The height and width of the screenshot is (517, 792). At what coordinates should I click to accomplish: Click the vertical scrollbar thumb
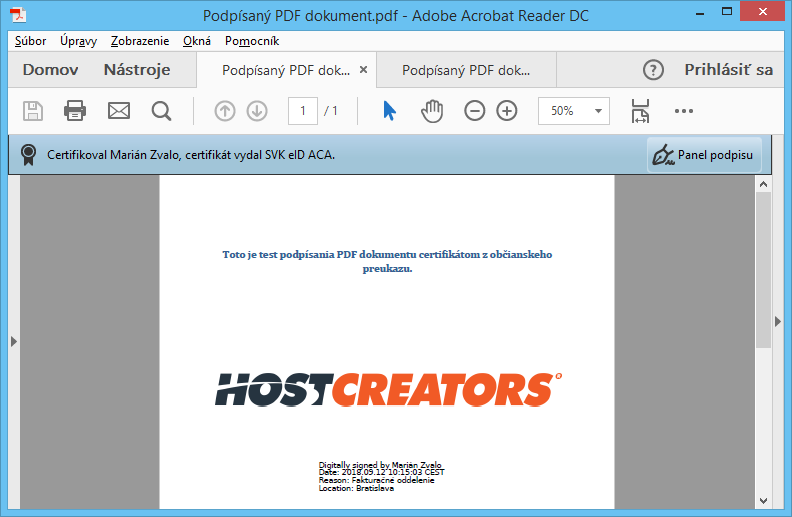pos(763,269)
